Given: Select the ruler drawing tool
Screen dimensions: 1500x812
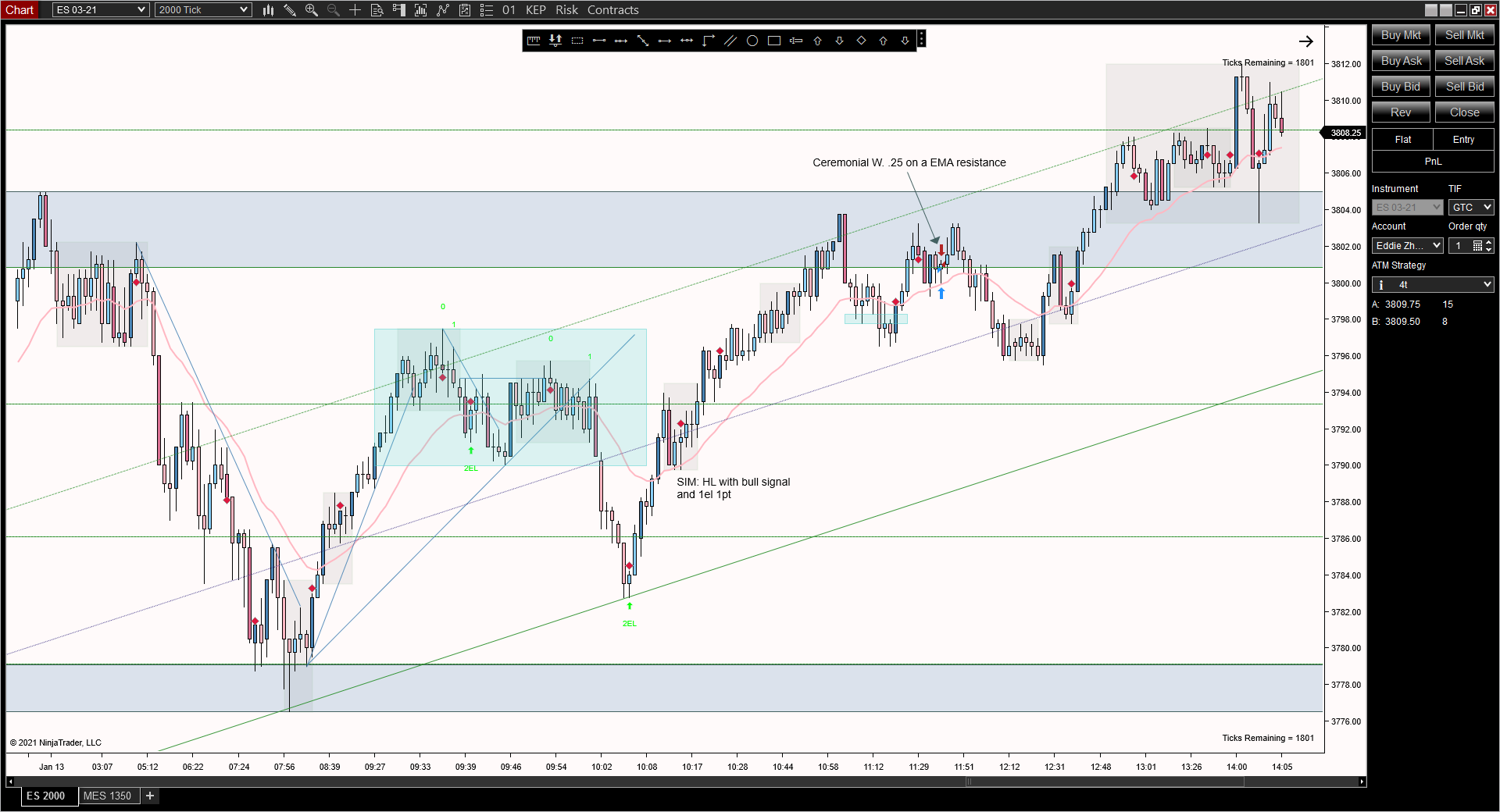Looking at the screenshot, I should (x=534, y=41).
